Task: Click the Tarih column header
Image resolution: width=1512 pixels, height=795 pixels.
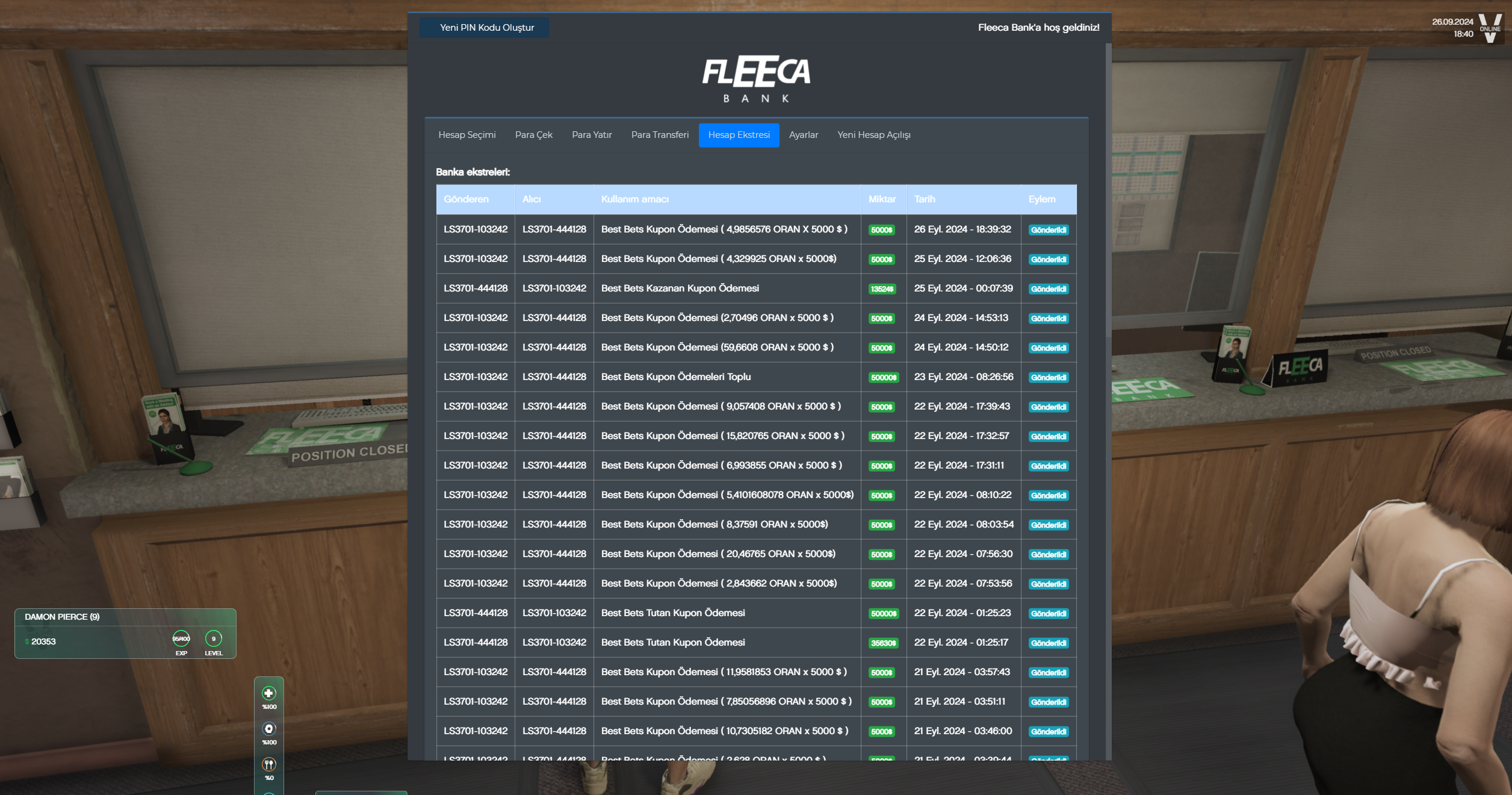Action: click(925, 199)
